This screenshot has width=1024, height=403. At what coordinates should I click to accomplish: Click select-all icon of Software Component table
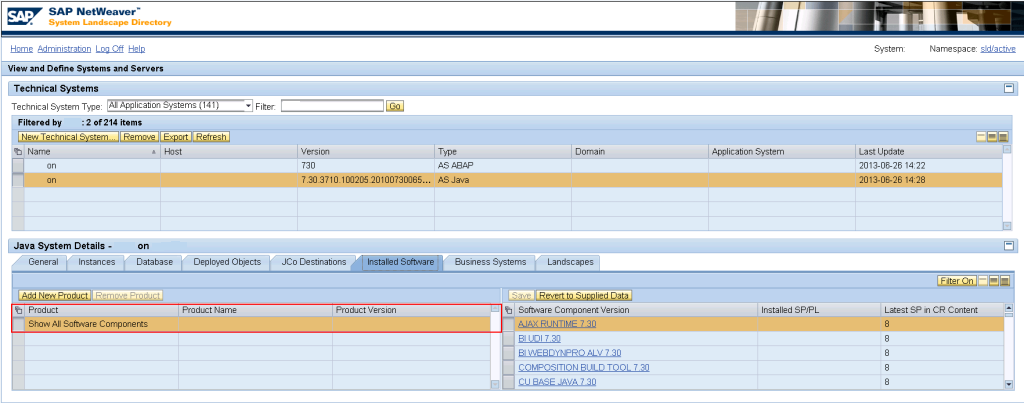tap(509, 310)
